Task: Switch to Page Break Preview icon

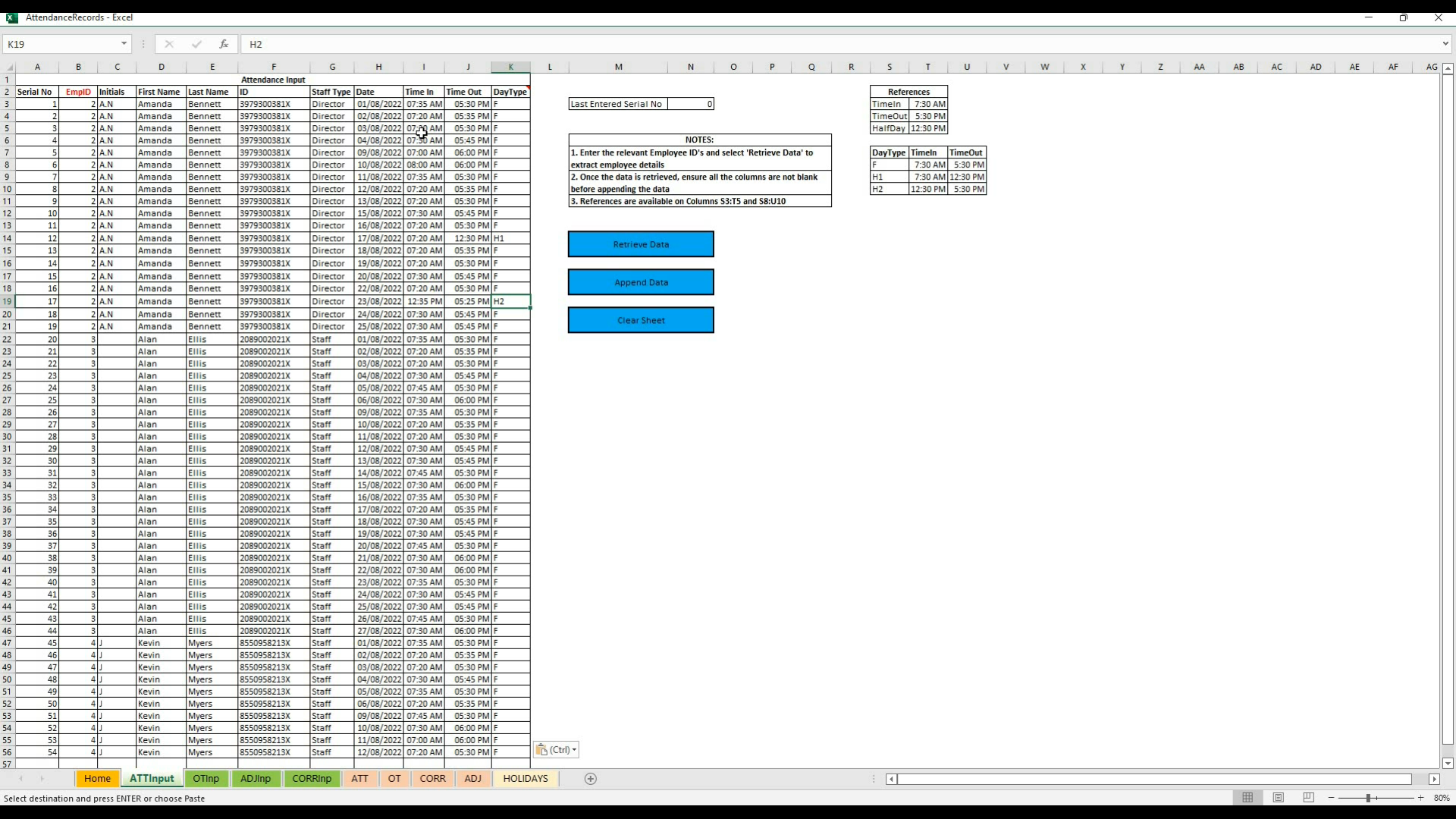Action: point(1309,798)
